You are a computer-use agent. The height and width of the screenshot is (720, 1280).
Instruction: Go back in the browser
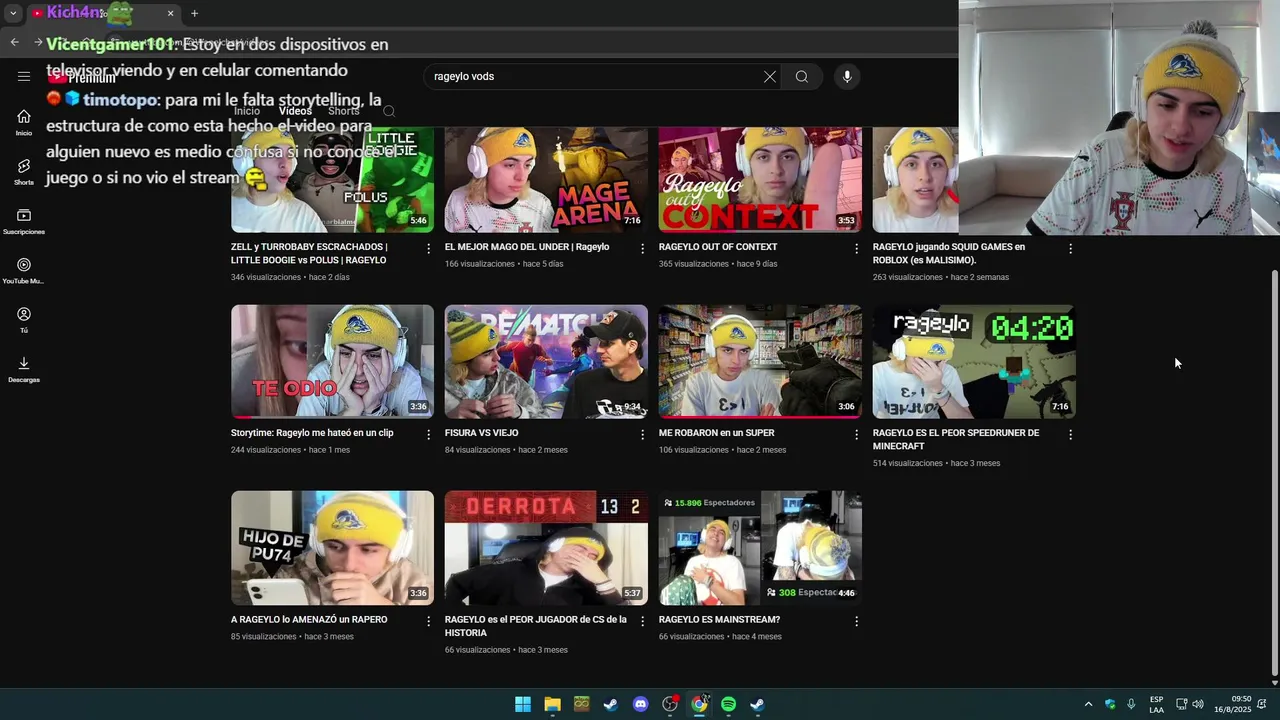pyautogui.click(x=14, y=42)
